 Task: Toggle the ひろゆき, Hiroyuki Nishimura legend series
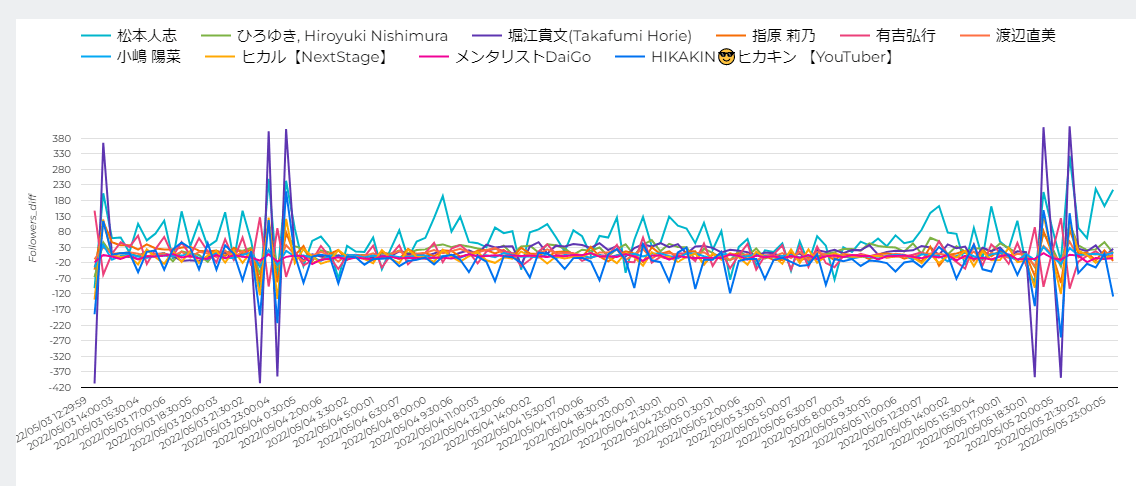324,35
